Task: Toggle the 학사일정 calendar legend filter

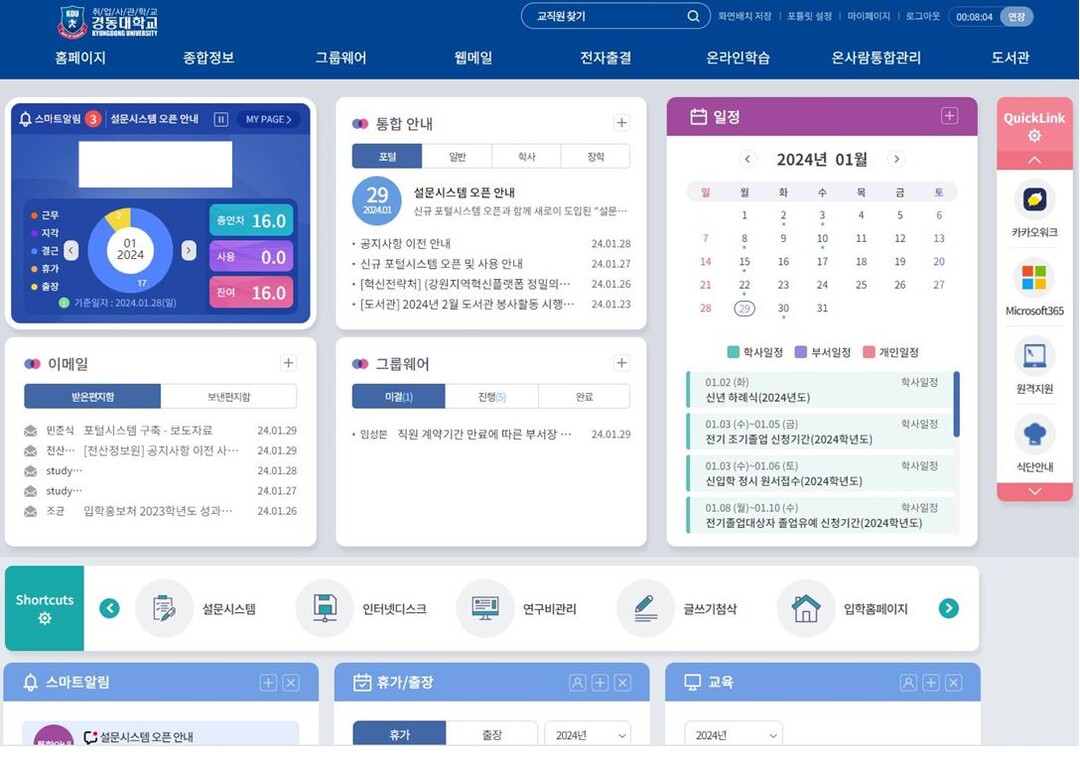Action: click(755, 352)
